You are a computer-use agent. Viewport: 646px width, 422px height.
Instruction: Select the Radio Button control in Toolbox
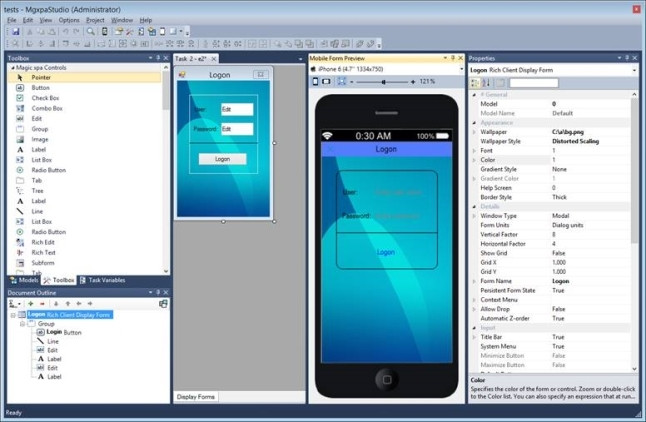pyautogui.click(x=47, y=169)
